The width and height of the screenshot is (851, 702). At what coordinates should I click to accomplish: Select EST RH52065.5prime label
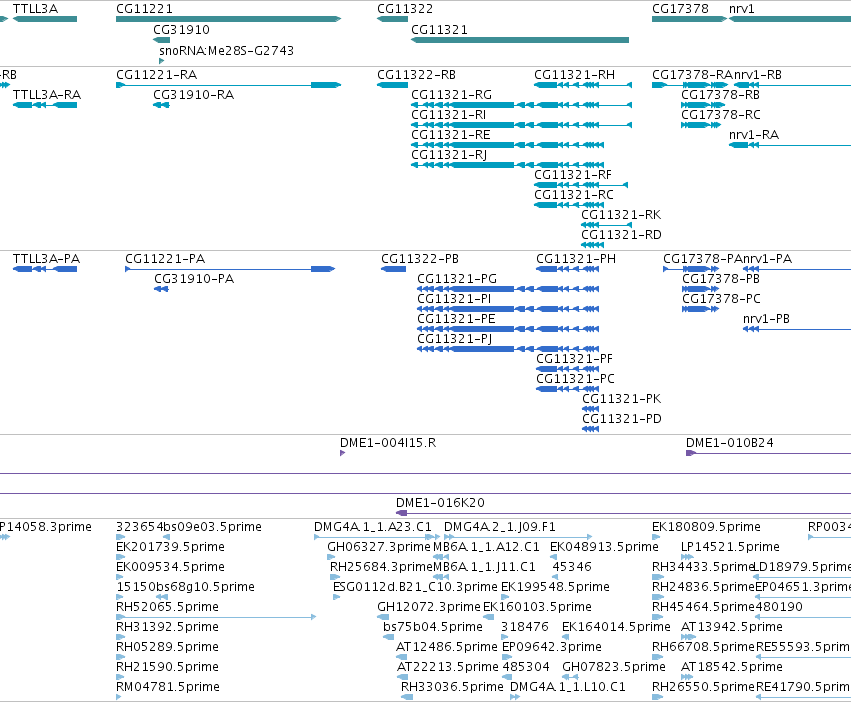coord(167,606)
